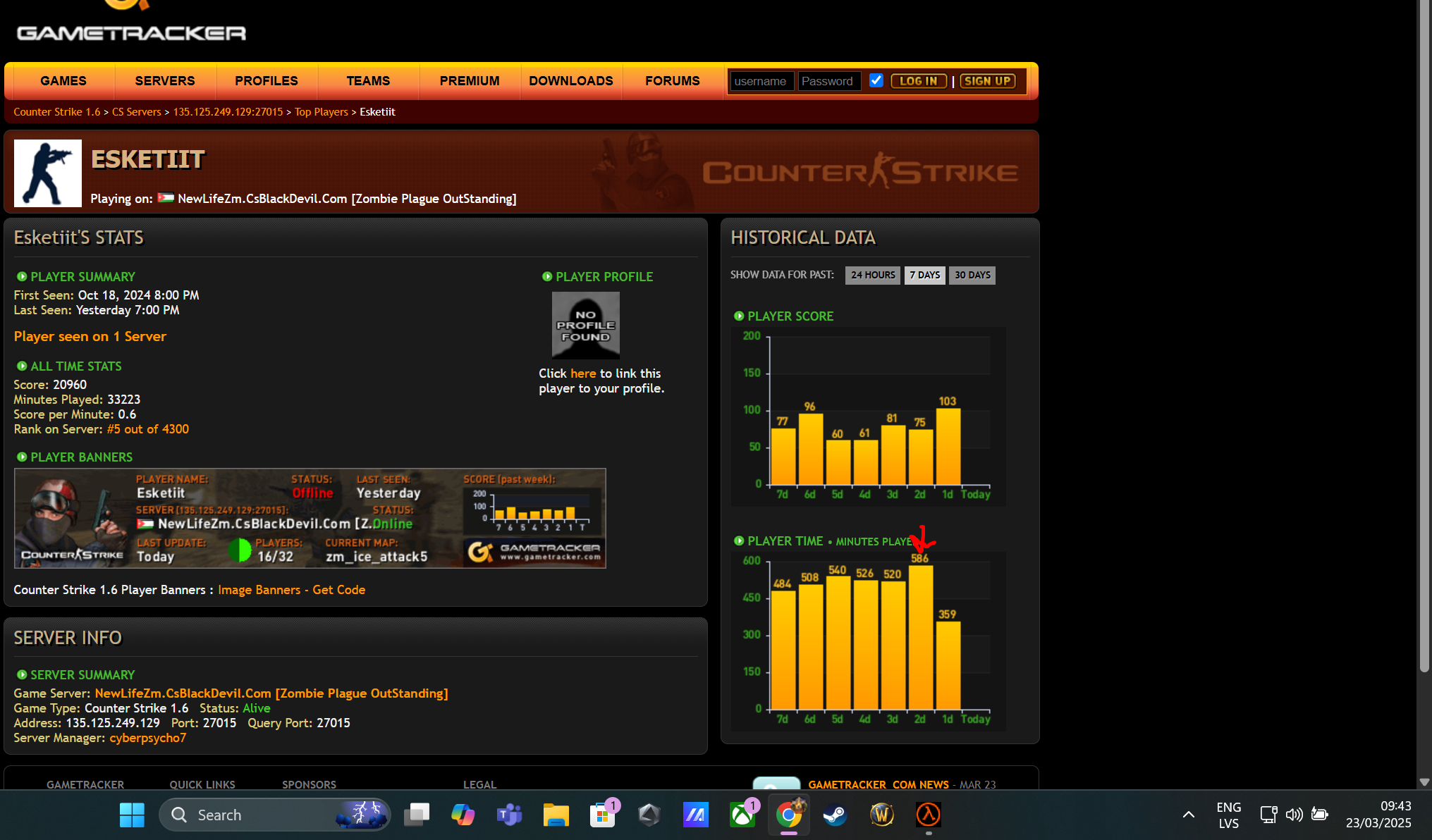Screen dimensions: 1432x840
Task: Click the page vertical scrollbar thumb
Action: (x=1424, y=335)
